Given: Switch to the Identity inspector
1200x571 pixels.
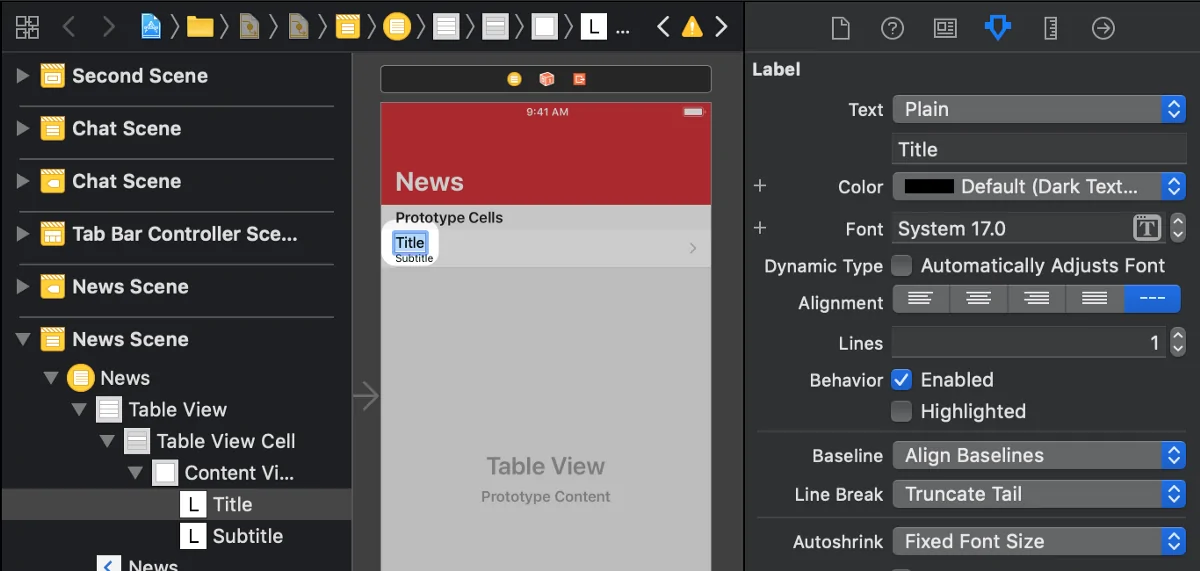Looking at the screenshot, I should tap(945, 28).
